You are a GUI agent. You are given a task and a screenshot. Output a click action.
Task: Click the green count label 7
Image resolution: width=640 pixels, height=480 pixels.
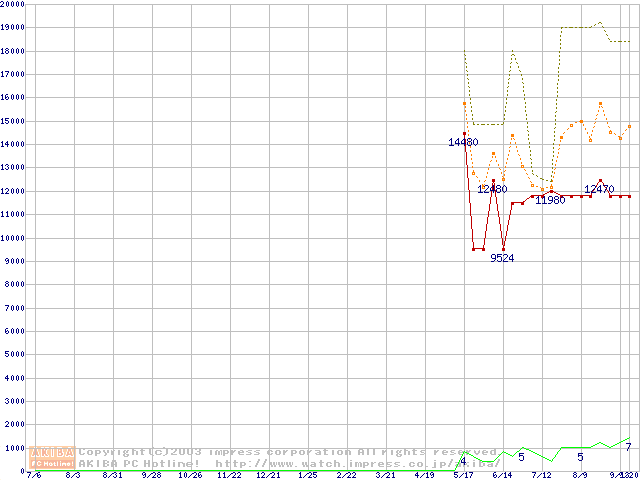[628, 447]
